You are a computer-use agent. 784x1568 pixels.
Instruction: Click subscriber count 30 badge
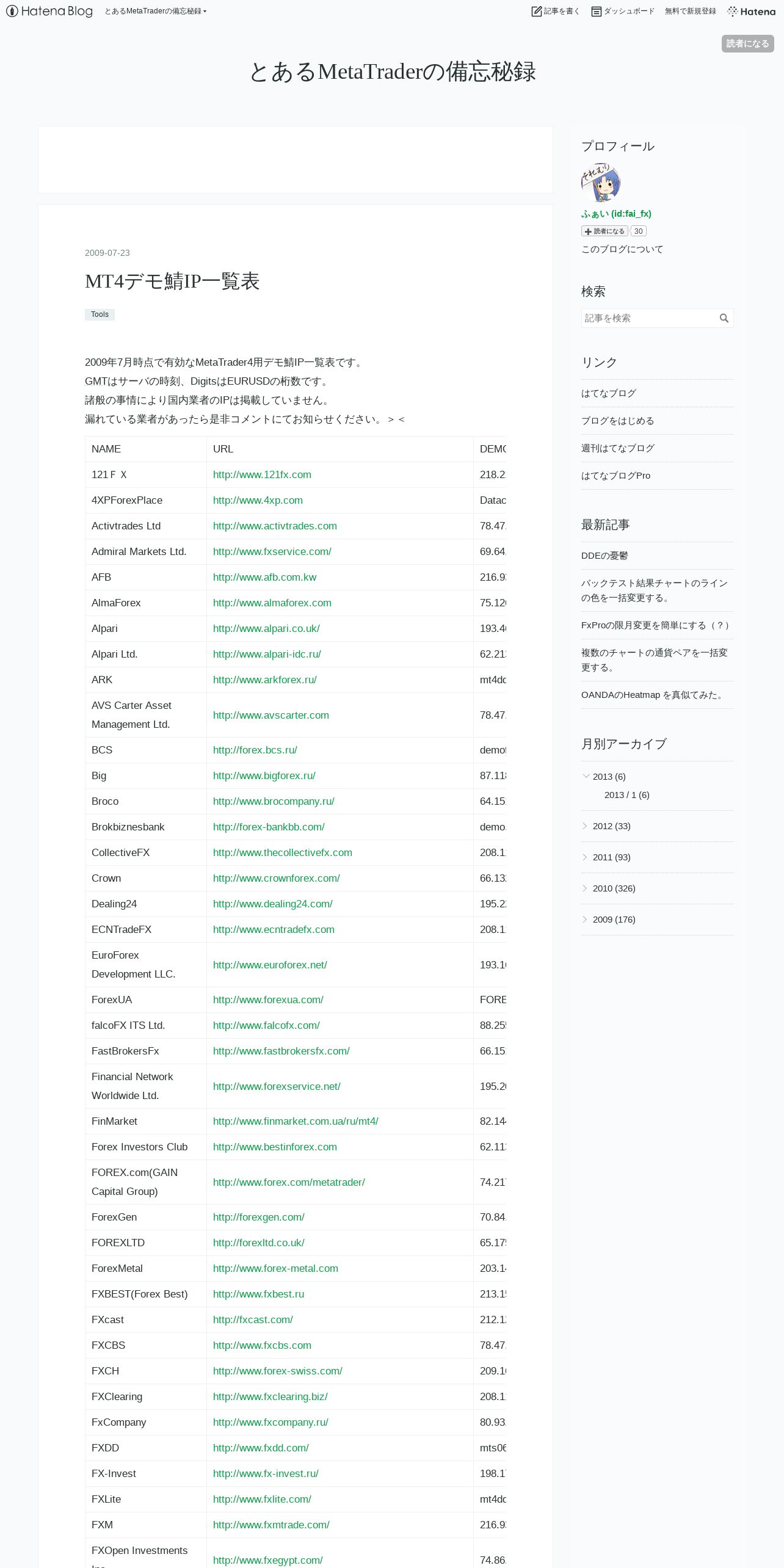coord(638,231)
